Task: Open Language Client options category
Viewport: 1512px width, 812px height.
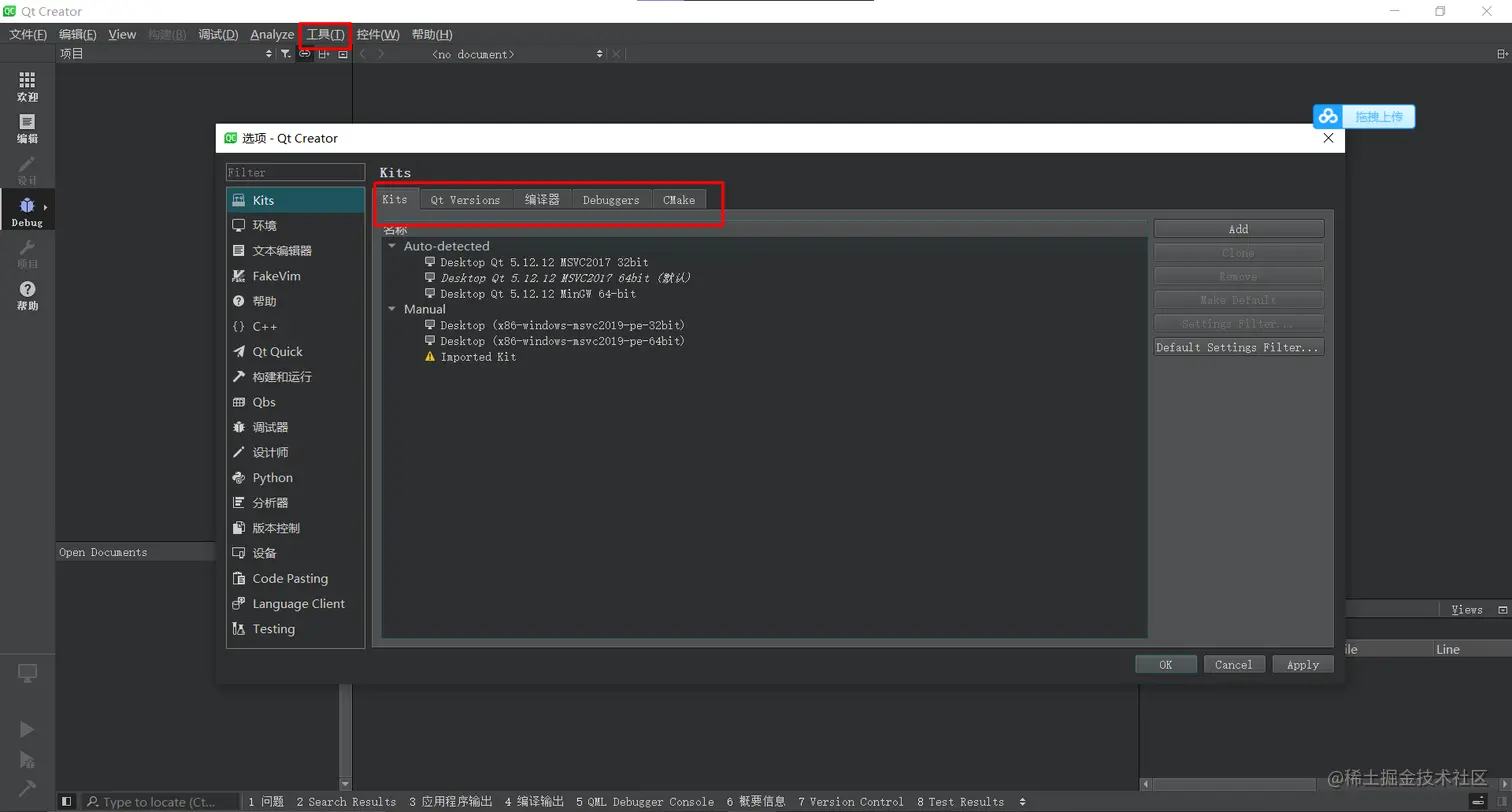Action: tap(295, 604)
